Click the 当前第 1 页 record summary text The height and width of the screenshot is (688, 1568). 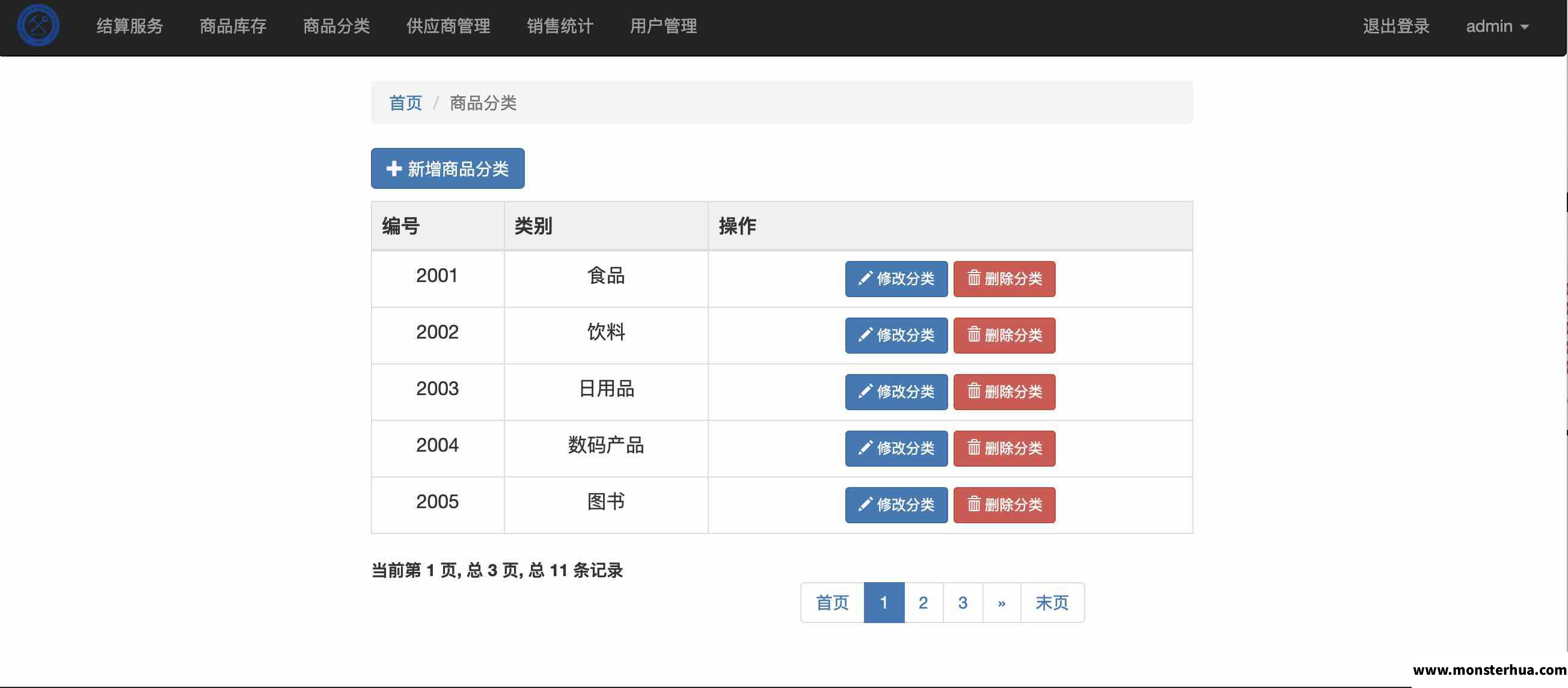(x=497, y=571)
